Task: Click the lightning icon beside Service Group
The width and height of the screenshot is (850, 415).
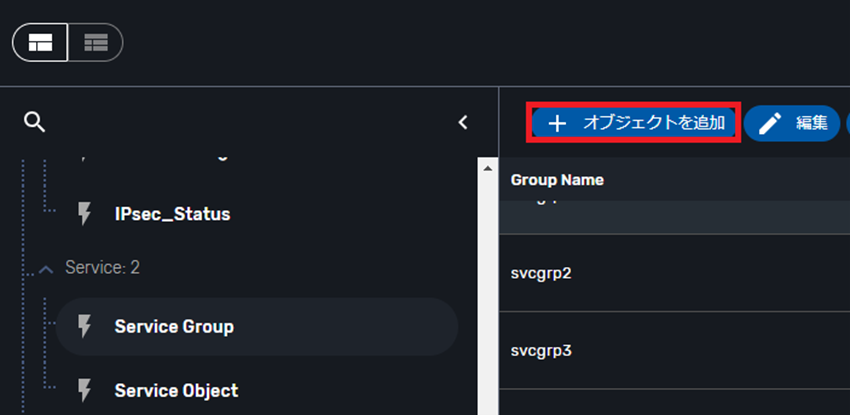Action: pyautogui.click(x=85, y=327)
